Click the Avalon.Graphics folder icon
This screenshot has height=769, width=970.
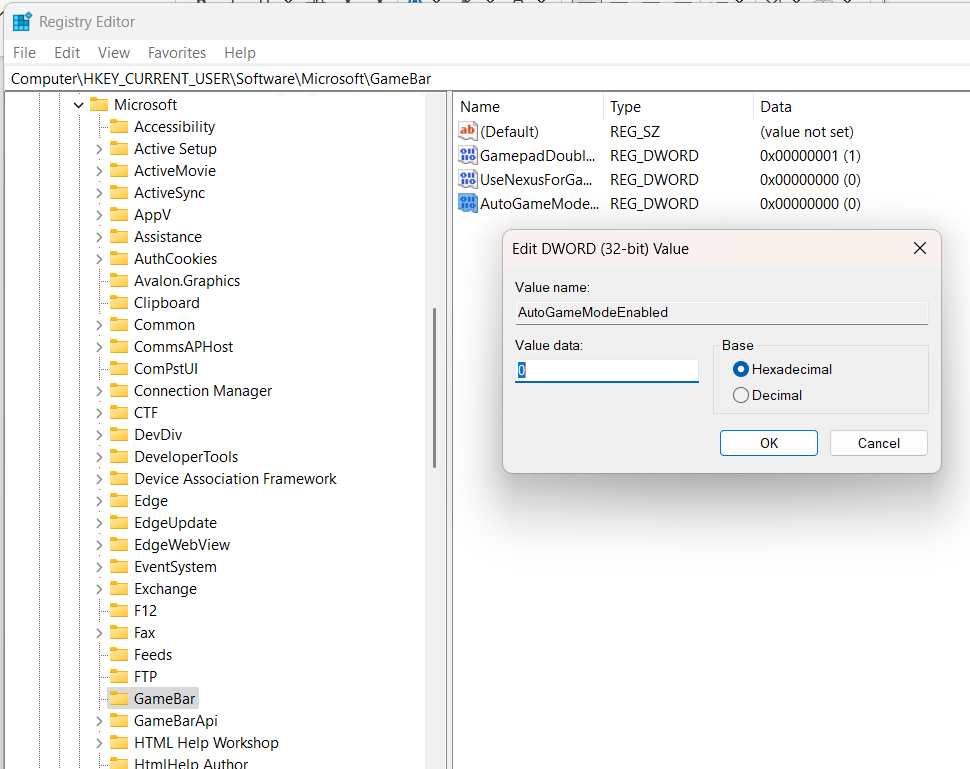(x=119, y=281)
